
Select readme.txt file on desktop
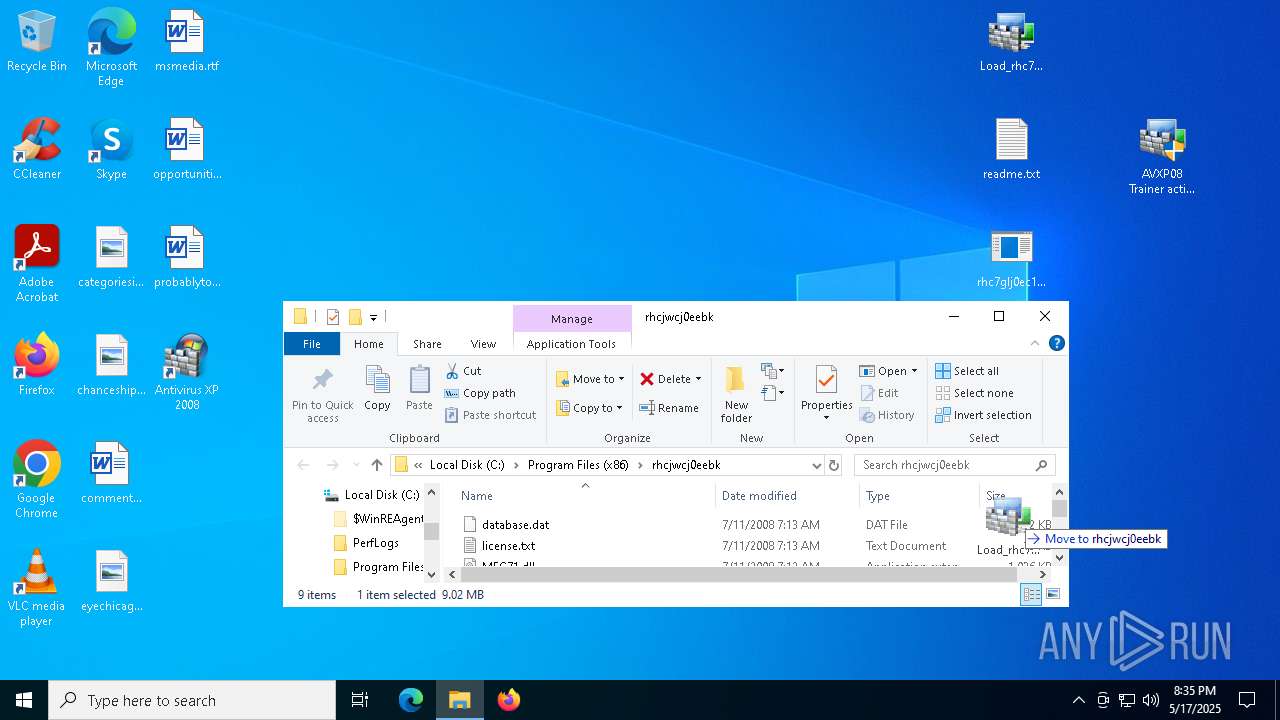tap(1011, 150)
